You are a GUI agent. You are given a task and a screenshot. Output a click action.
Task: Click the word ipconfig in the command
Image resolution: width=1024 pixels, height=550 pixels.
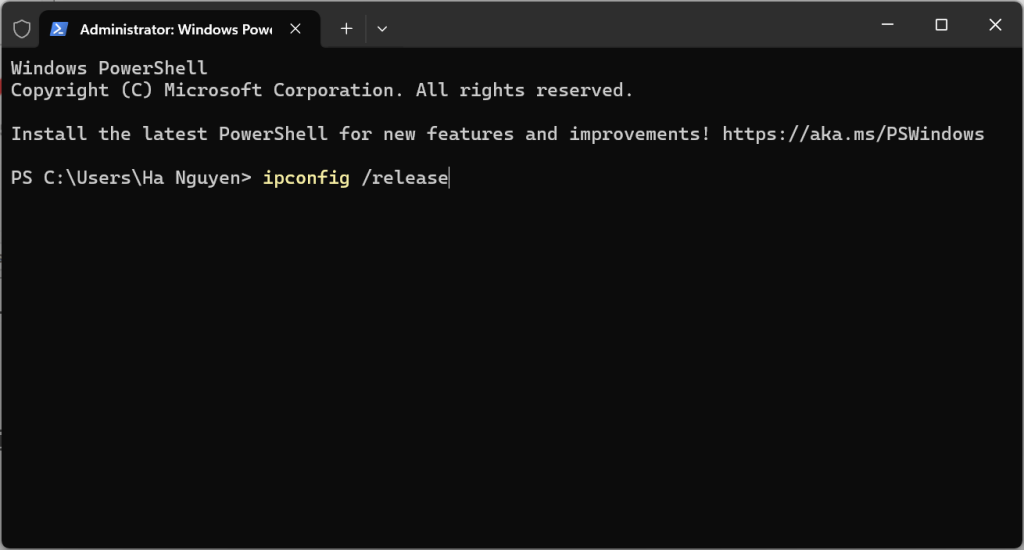point(306,179)
